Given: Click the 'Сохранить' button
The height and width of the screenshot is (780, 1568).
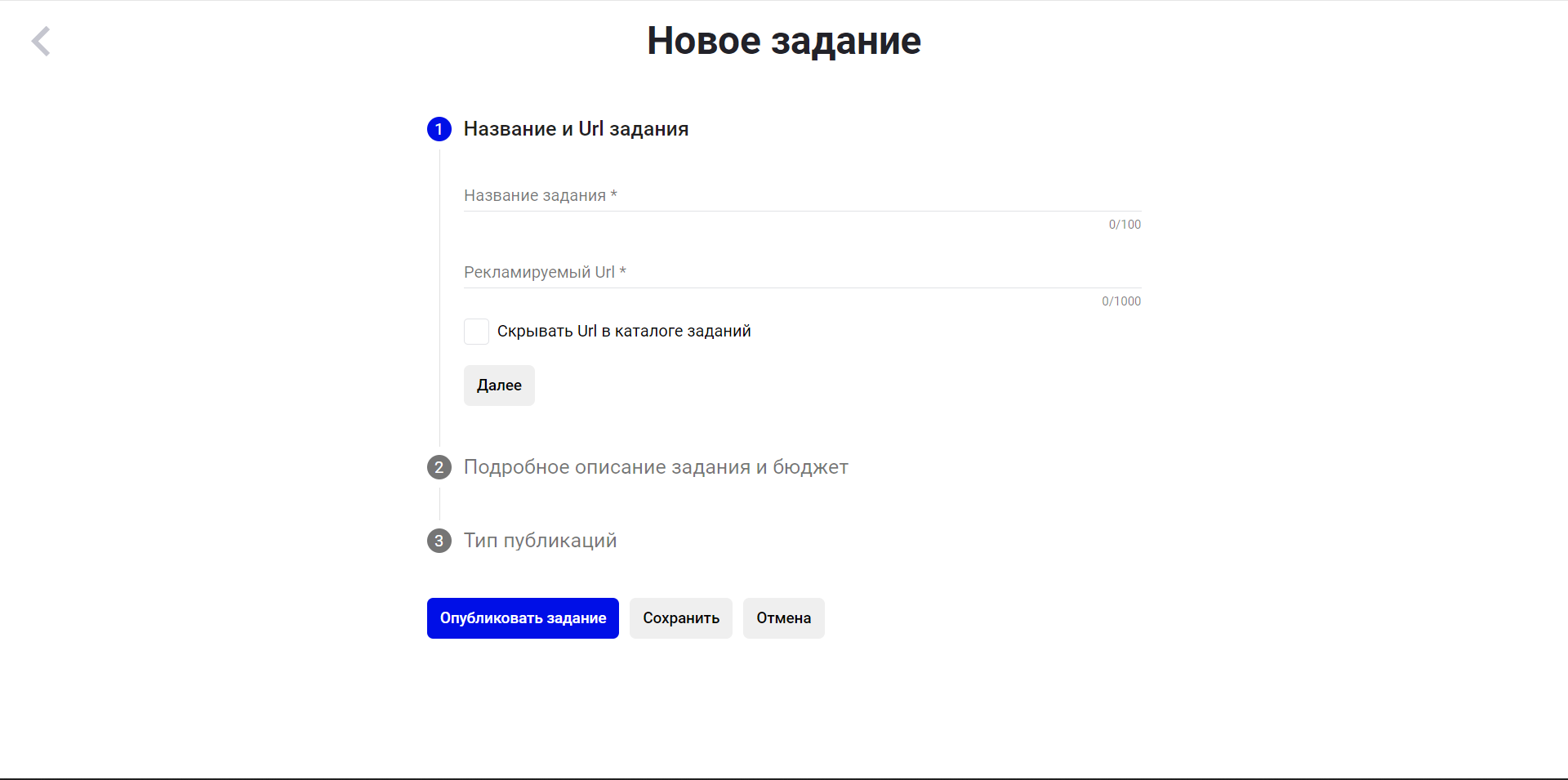Looking at the screenshot, I should (681, 618).
